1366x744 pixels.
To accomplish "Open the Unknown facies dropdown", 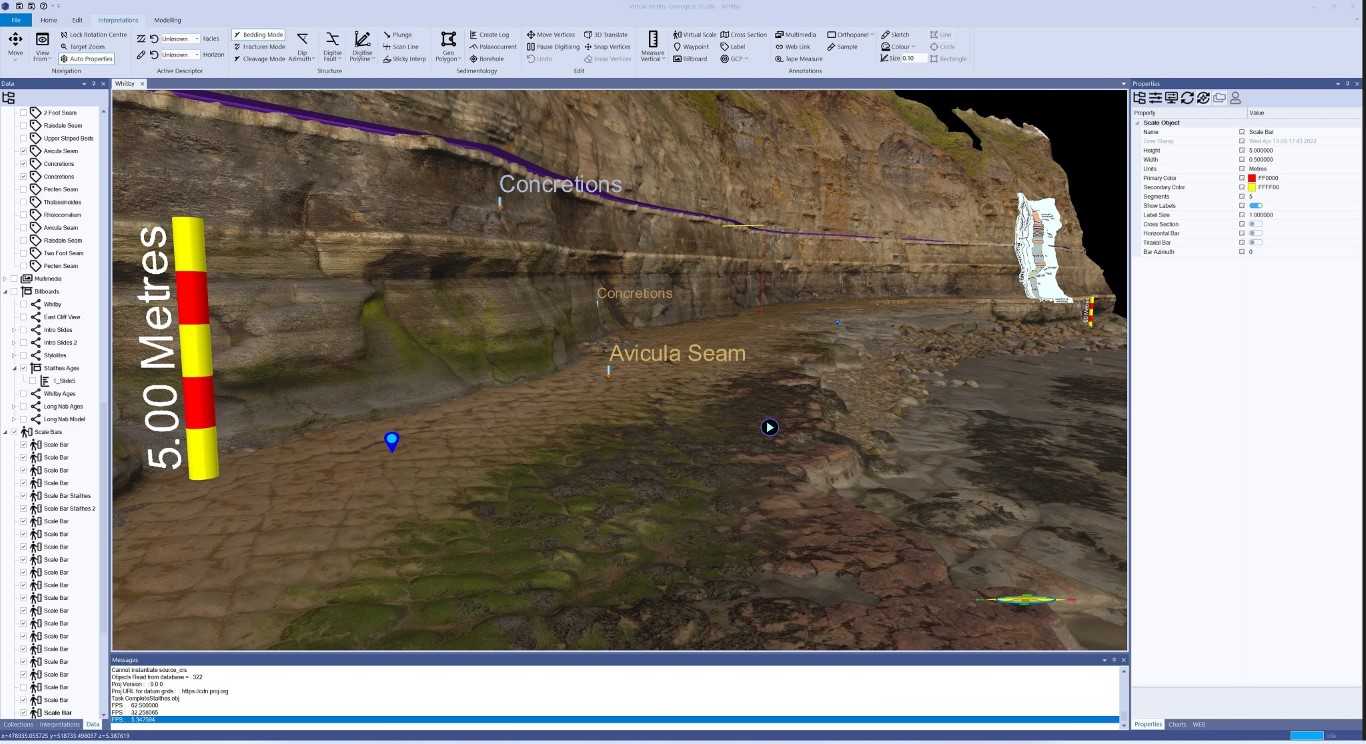I will tap(196, 38).
